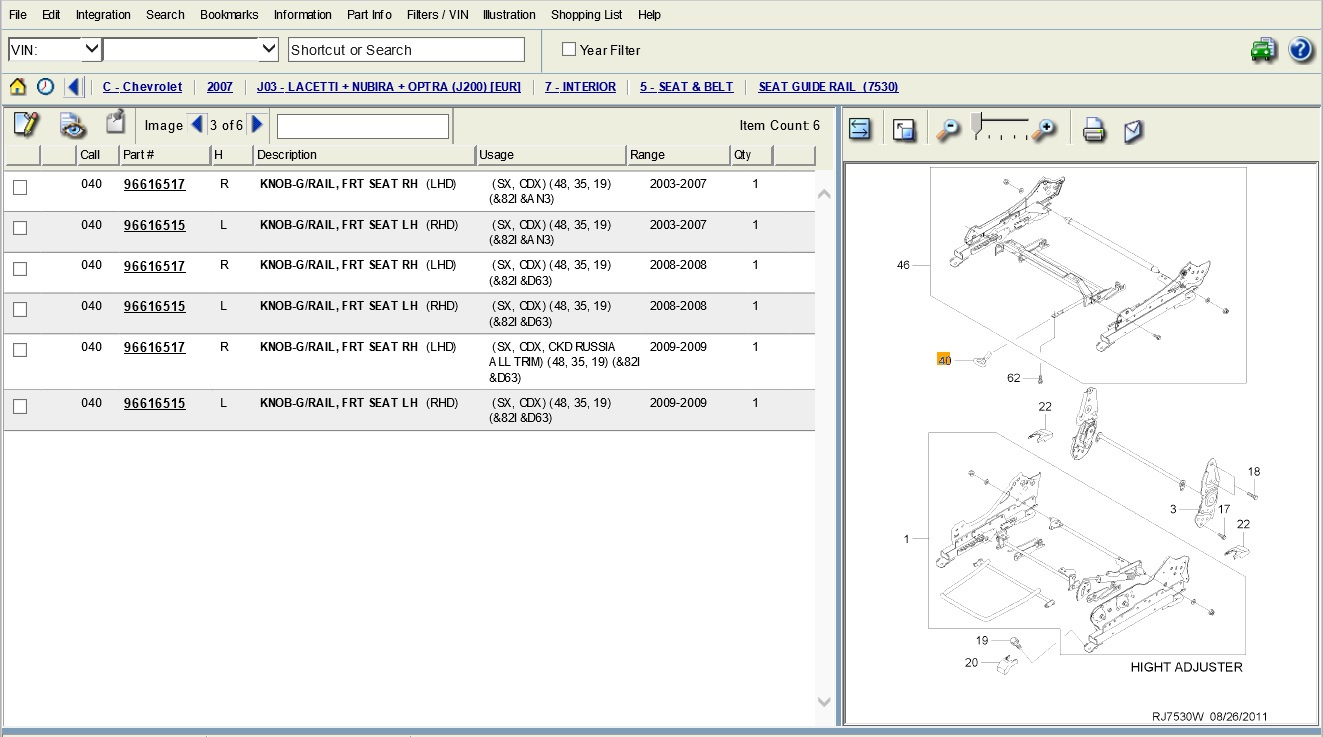Open the Bookmarks menu

click(229, 15)
